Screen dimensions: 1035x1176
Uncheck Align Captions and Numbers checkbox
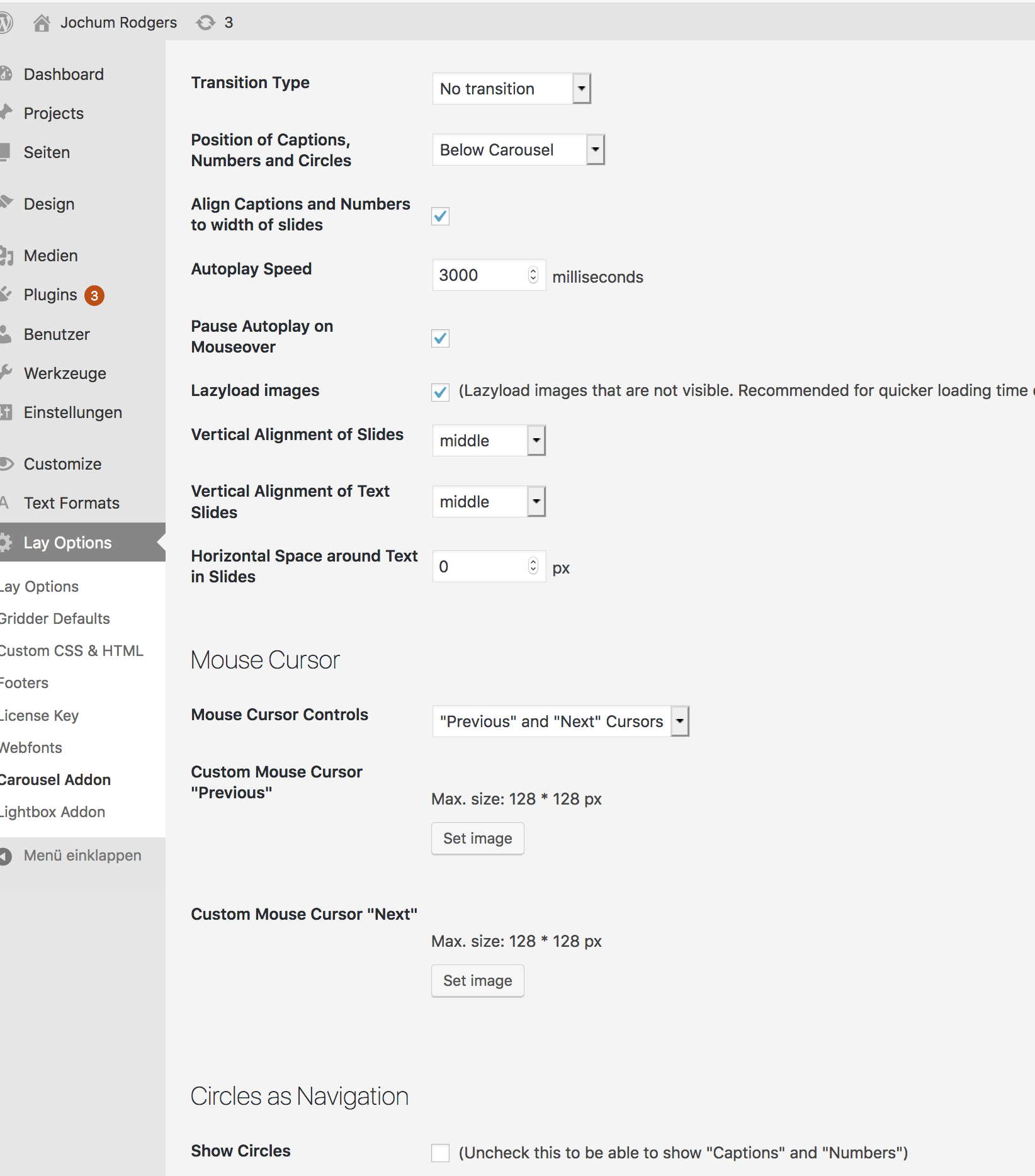point(440,217)
